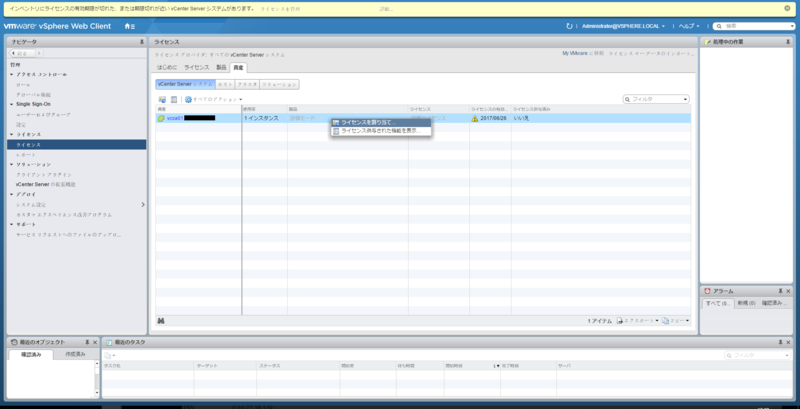Select the クラスタ toggle button
Screen dimensions: 800x409
[247, 85]
